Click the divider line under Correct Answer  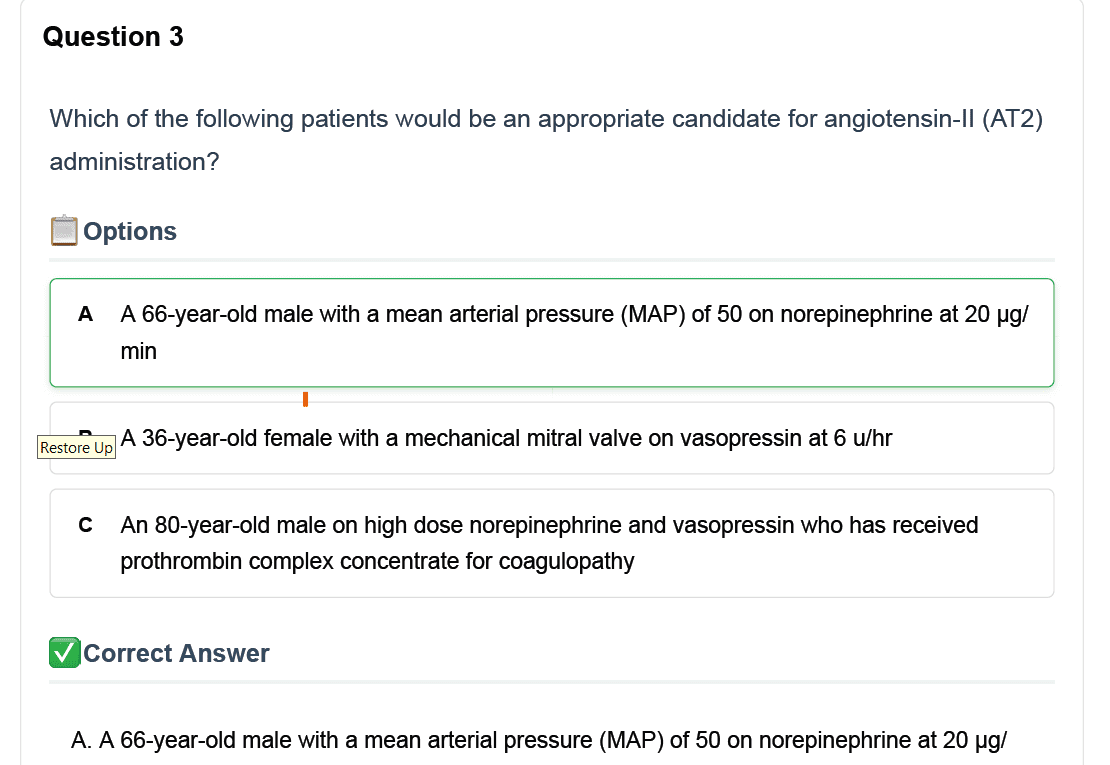(551, 682)
